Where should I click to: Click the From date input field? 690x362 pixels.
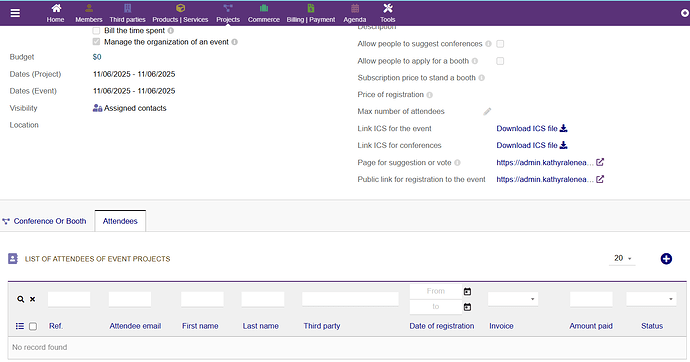pos(436,291)
